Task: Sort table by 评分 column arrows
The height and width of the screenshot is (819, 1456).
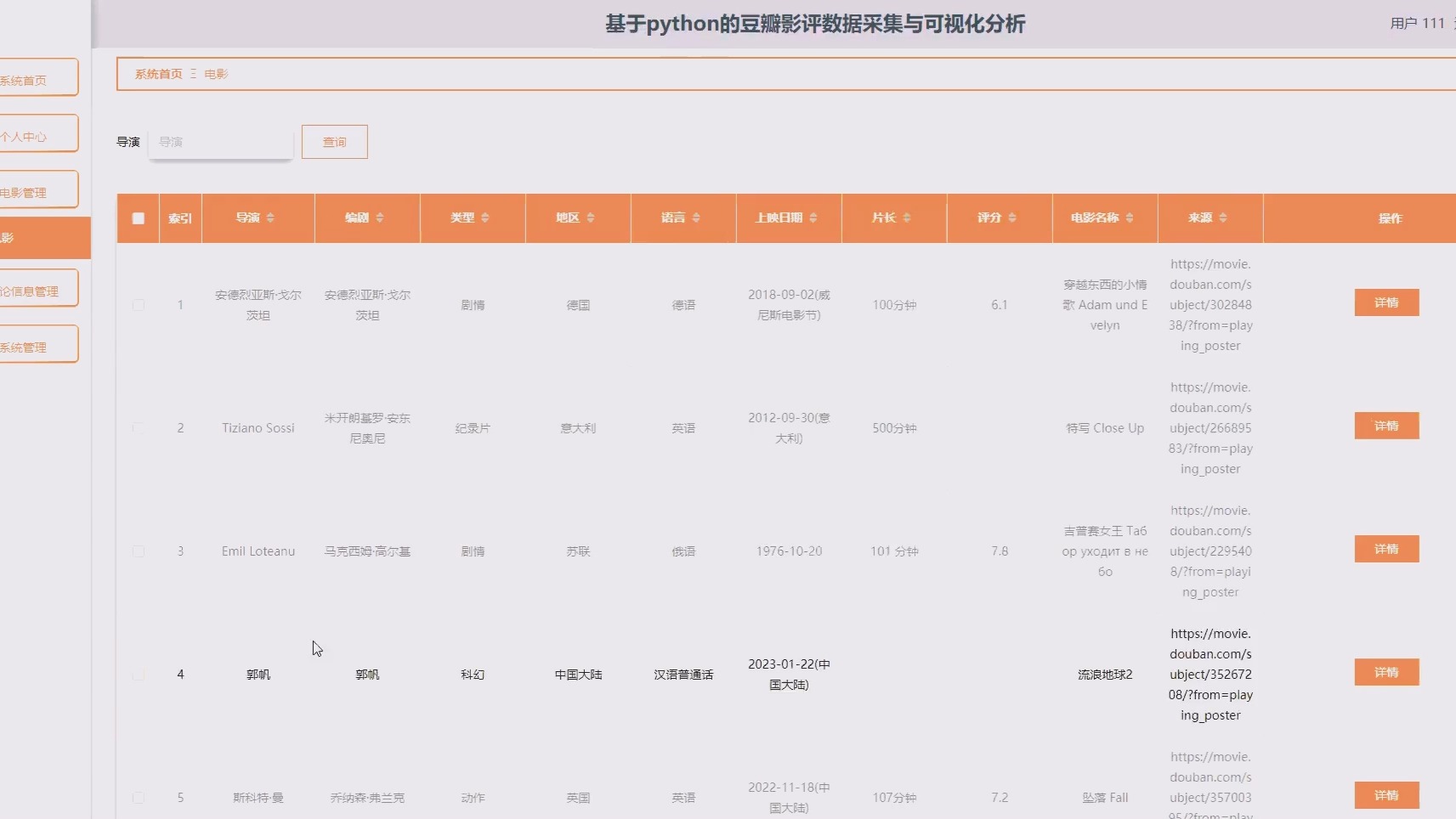Action: [x=1012, y=218]
